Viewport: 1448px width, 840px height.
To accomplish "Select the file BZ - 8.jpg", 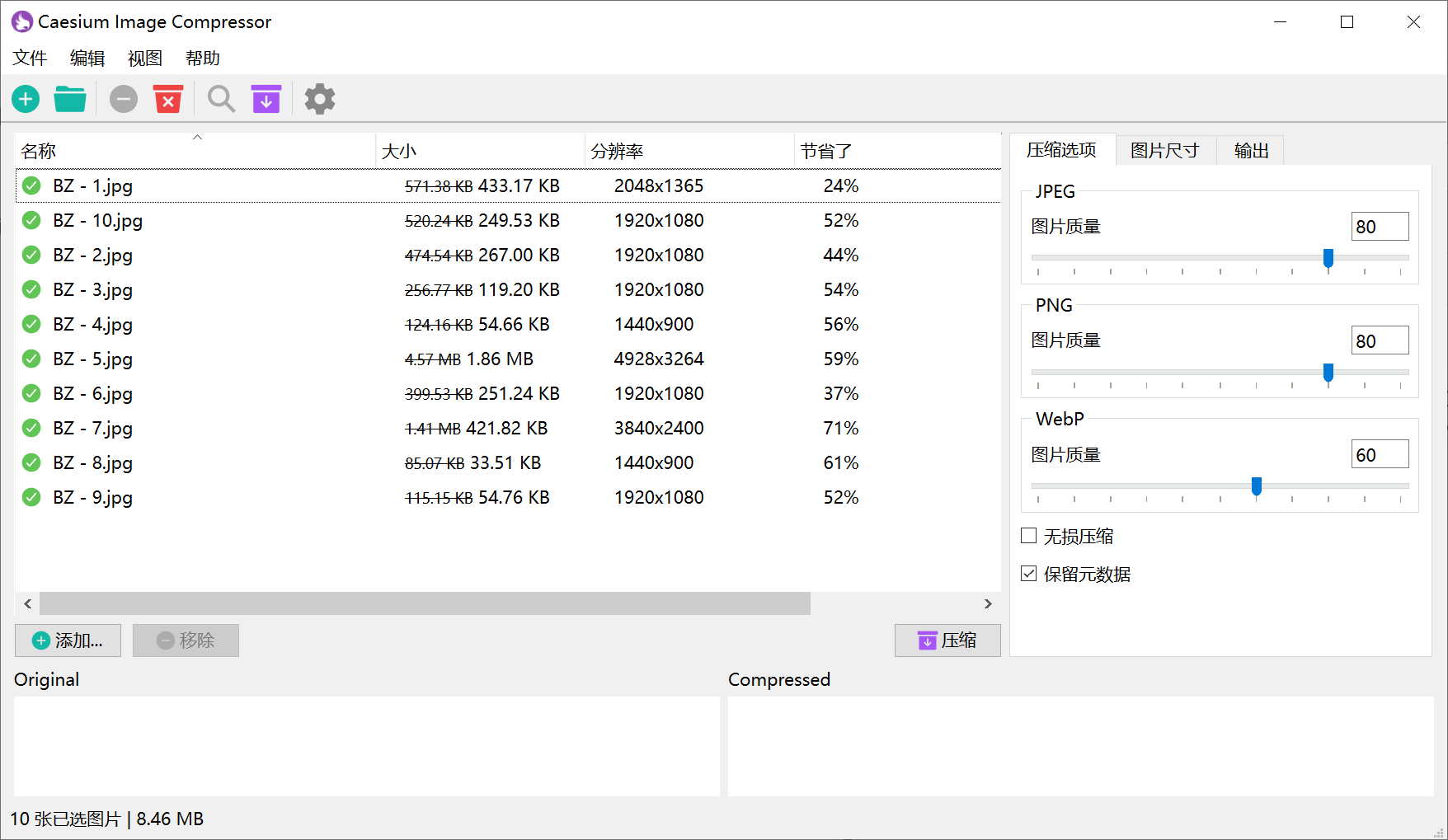I will [92, 463].
